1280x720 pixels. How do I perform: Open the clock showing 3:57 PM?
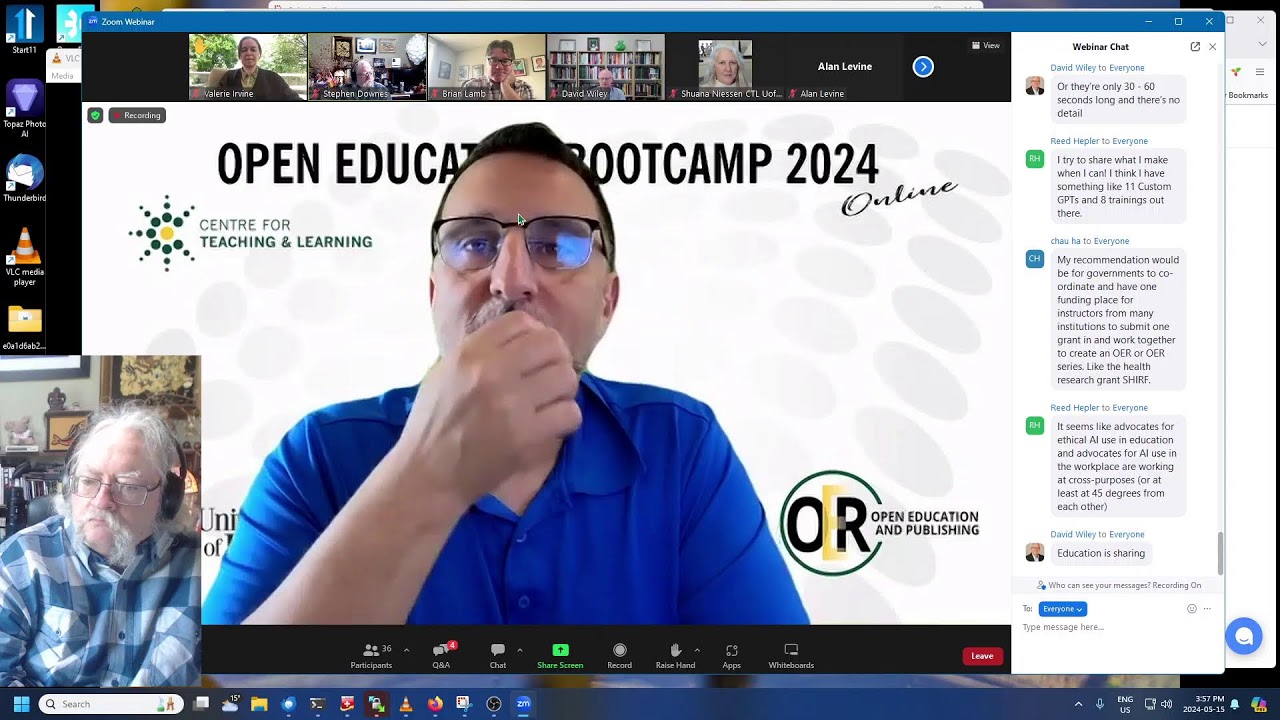[x=1202, y=704]
